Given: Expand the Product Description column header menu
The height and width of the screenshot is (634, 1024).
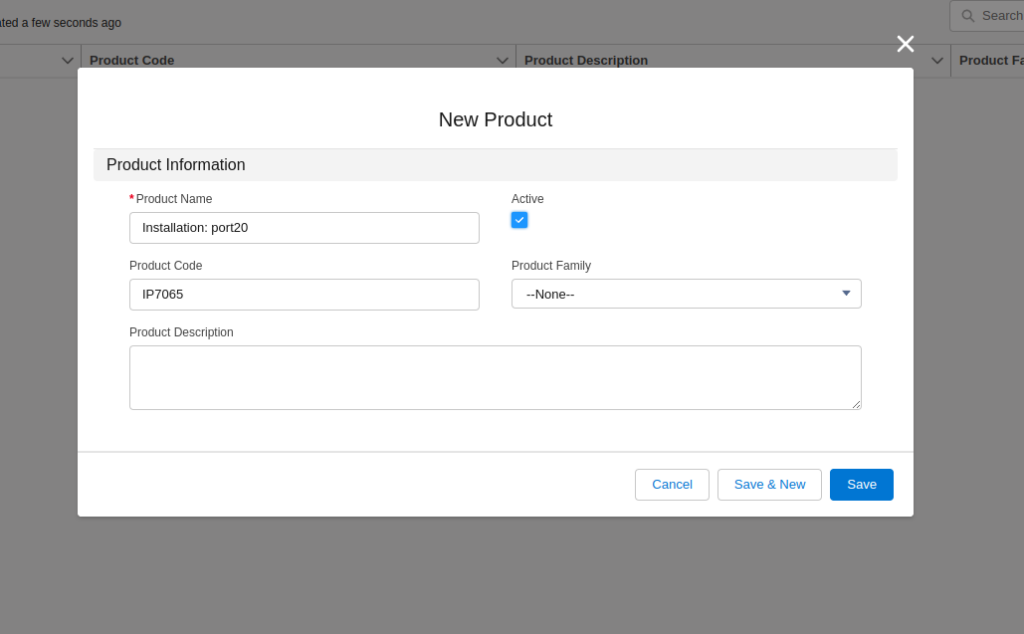Looking at the screenshot, I should 937,60.
